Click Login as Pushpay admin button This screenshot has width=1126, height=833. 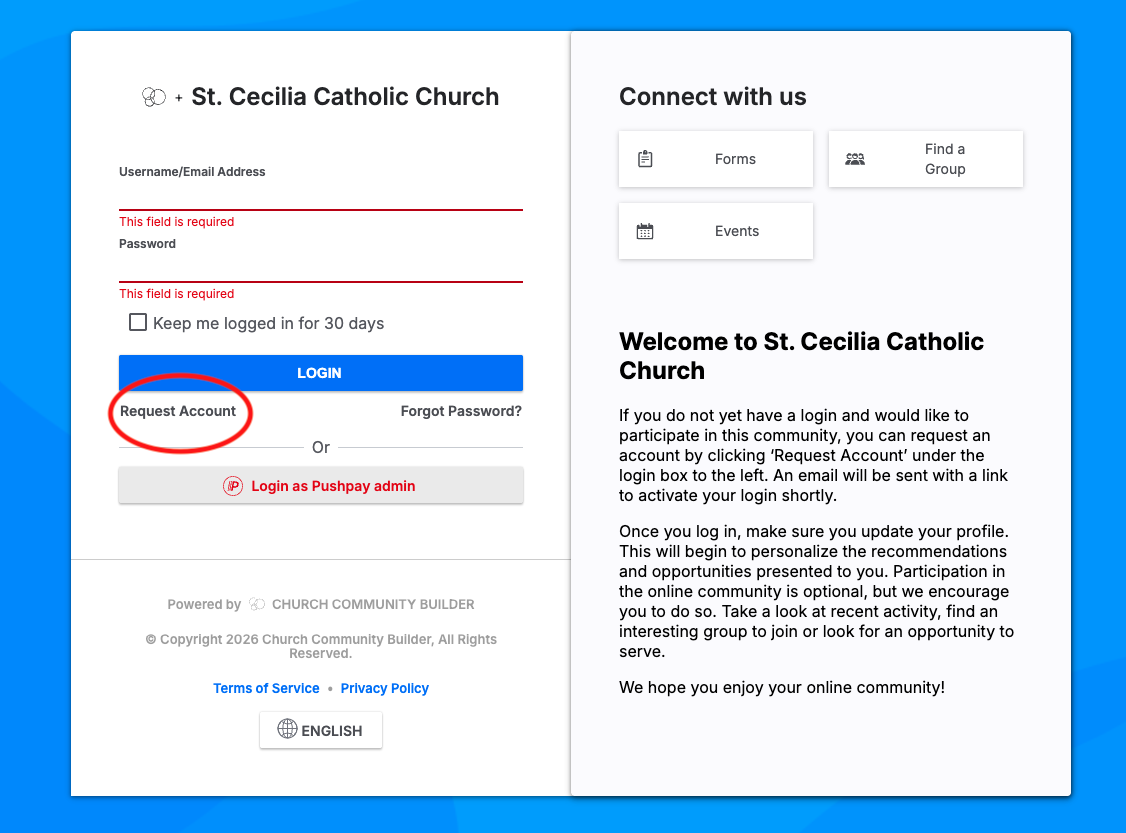coord(321,486)
